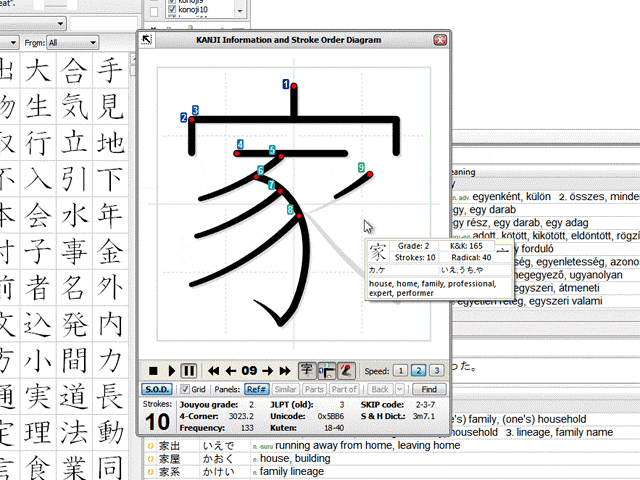Screen dimensions: 640x480
Task: Set animation speed to 2
Action: 418,371
